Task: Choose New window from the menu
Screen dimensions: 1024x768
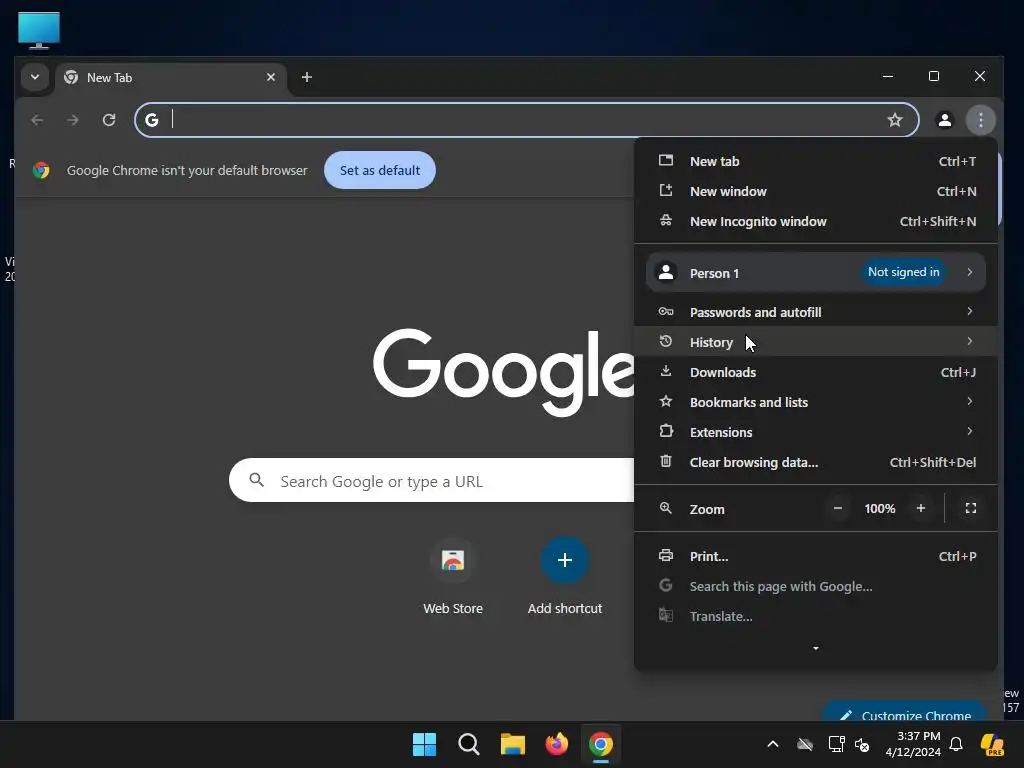Action: (x=816, y=191)
